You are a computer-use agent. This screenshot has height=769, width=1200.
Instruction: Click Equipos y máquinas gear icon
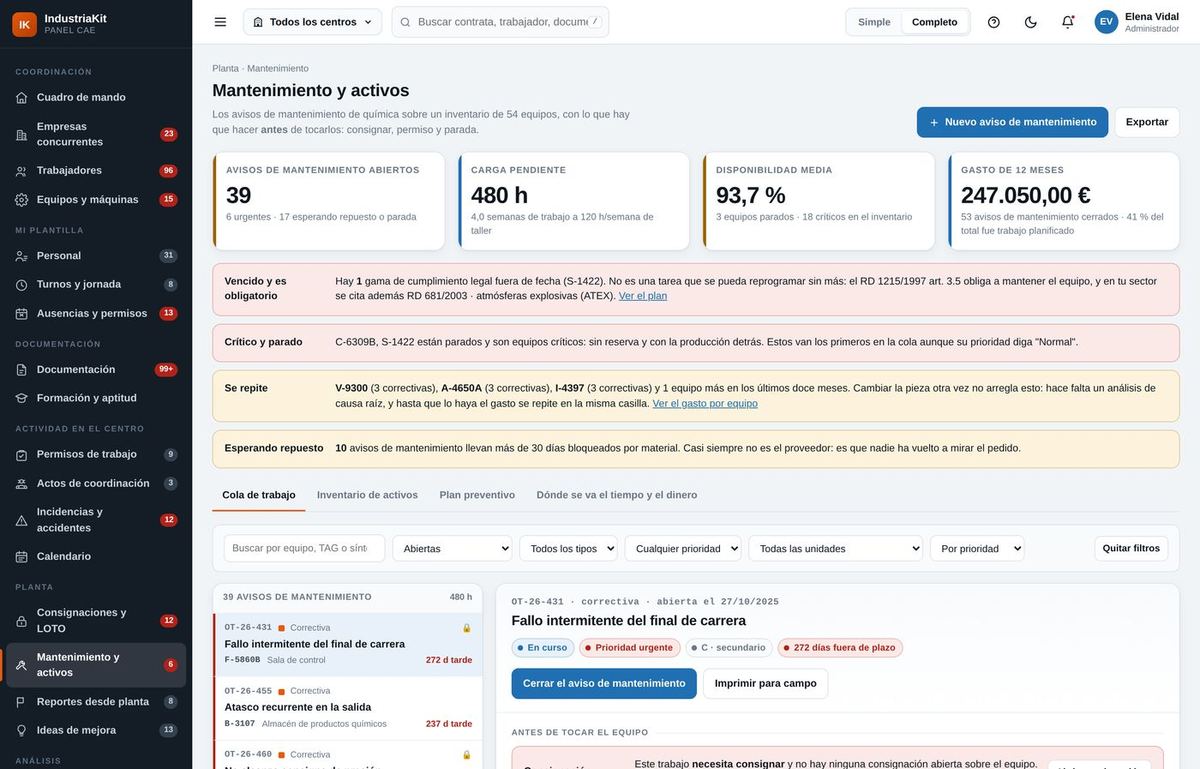21,200
